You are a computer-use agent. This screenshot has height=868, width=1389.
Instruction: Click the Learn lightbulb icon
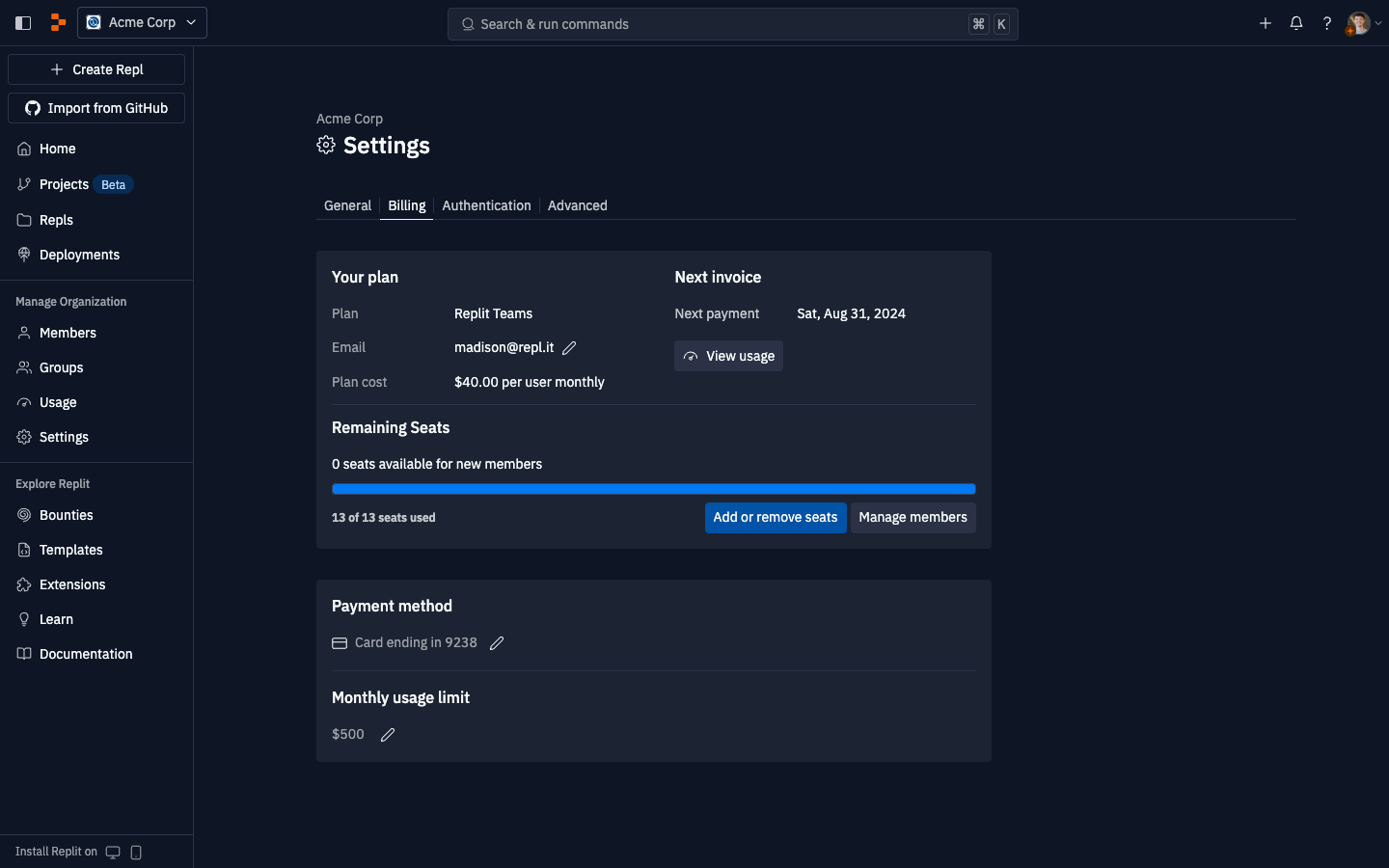click(x=24, y=619)
